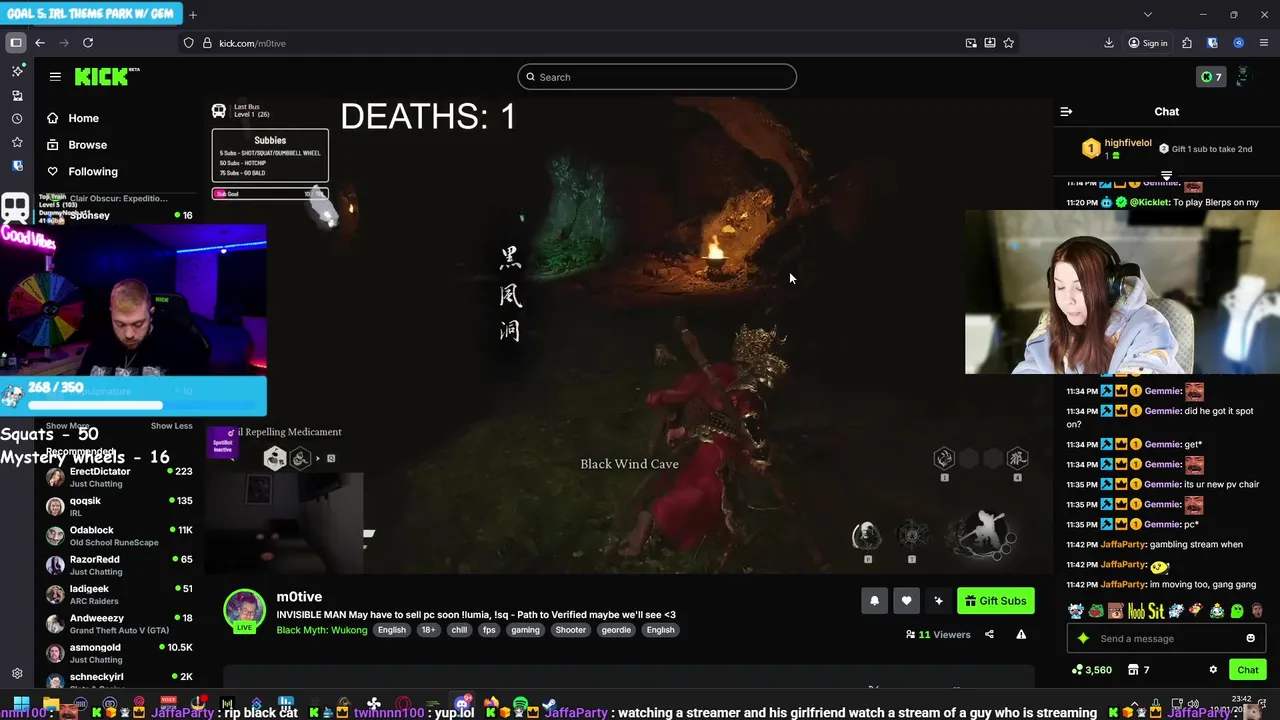Open ErectDictator recommended channel

point(119,476)
